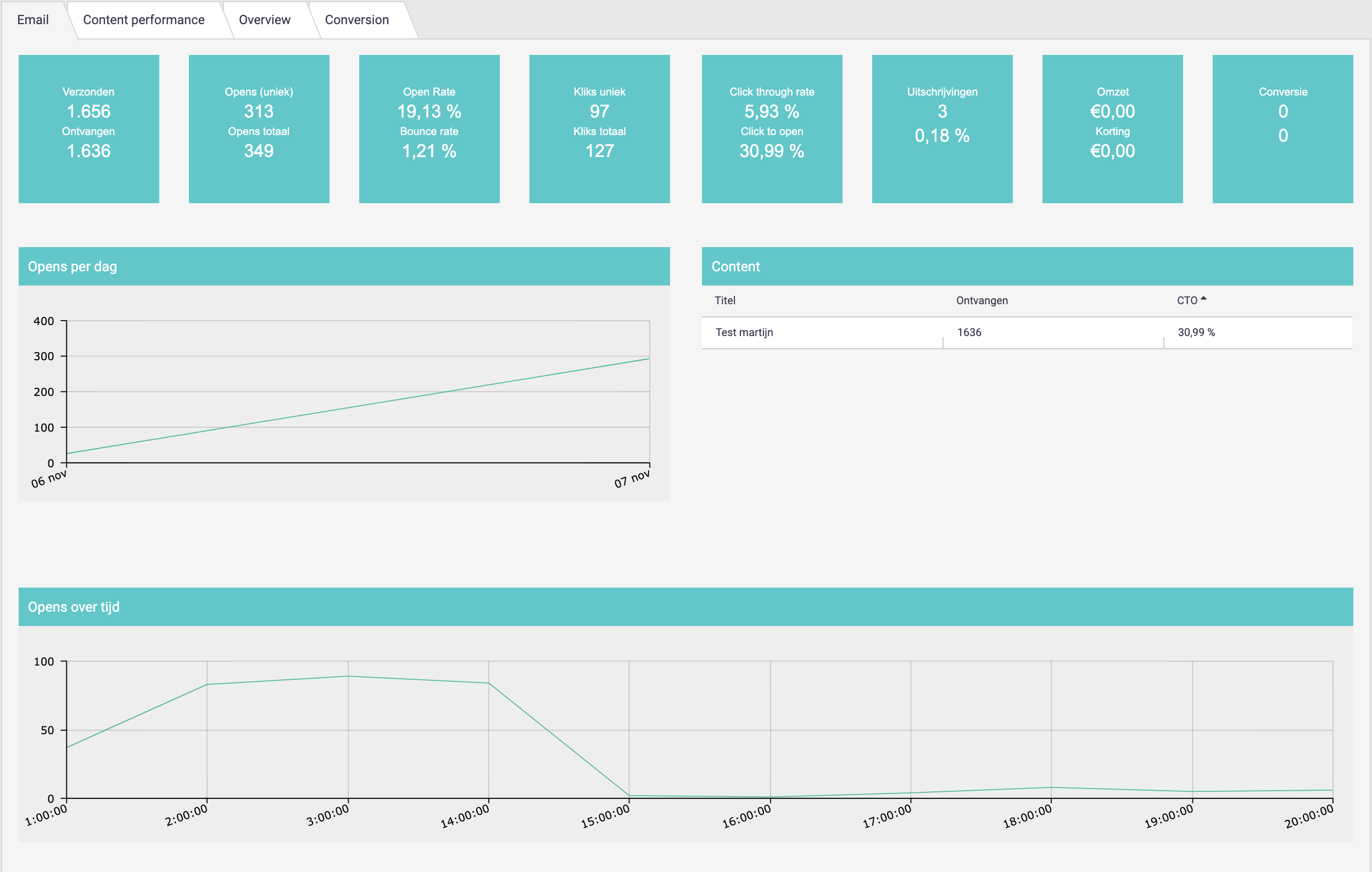Image resolution: width=1372 pixels, height=872 pixels.
Task: Click the Omzet €0,00 tile
Action: [x=1113, y=128]
